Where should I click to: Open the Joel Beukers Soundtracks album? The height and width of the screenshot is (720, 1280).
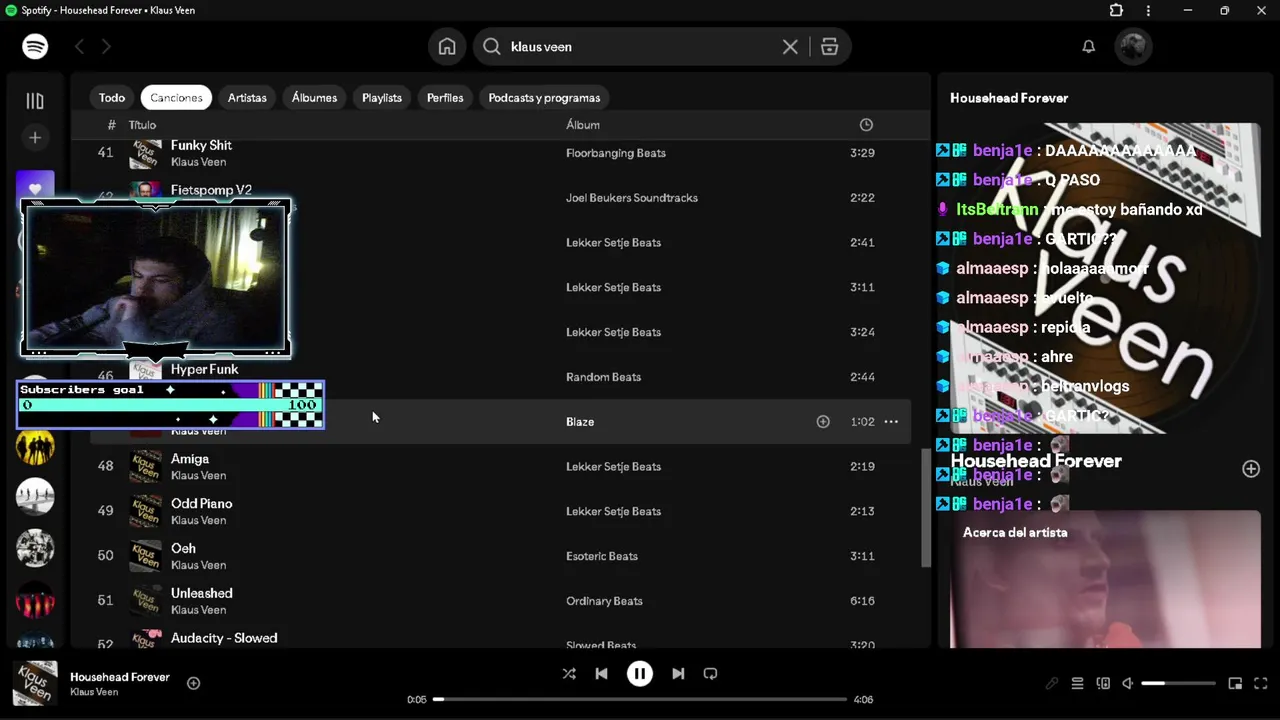(x=632, y=198)
